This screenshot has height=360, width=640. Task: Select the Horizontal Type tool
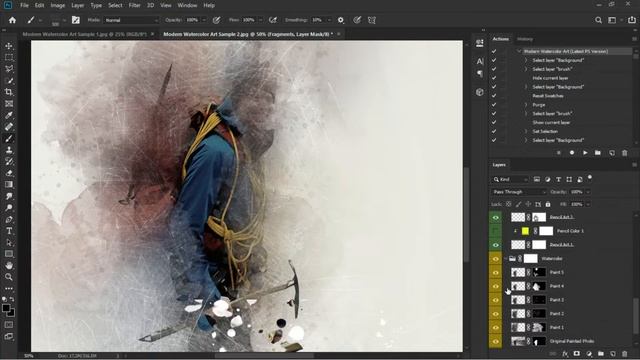coord(9,231)
